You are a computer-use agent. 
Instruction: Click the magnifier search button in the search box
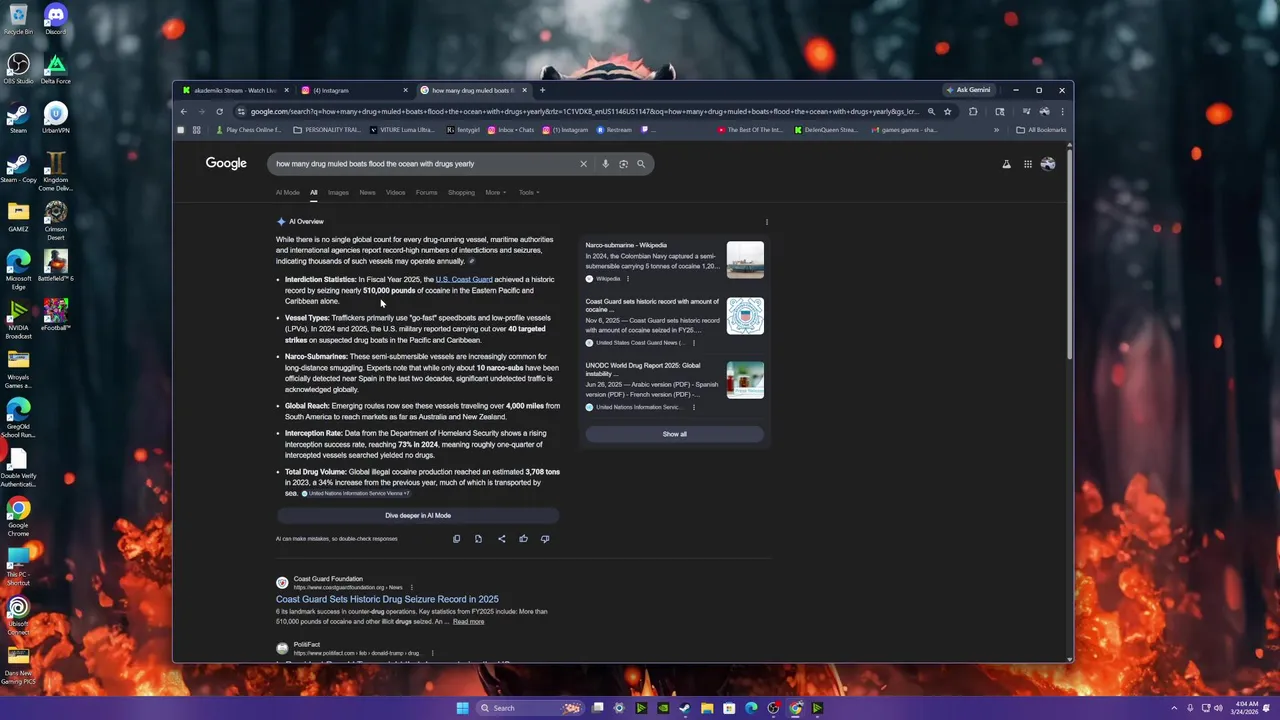[x=641, y=164]
